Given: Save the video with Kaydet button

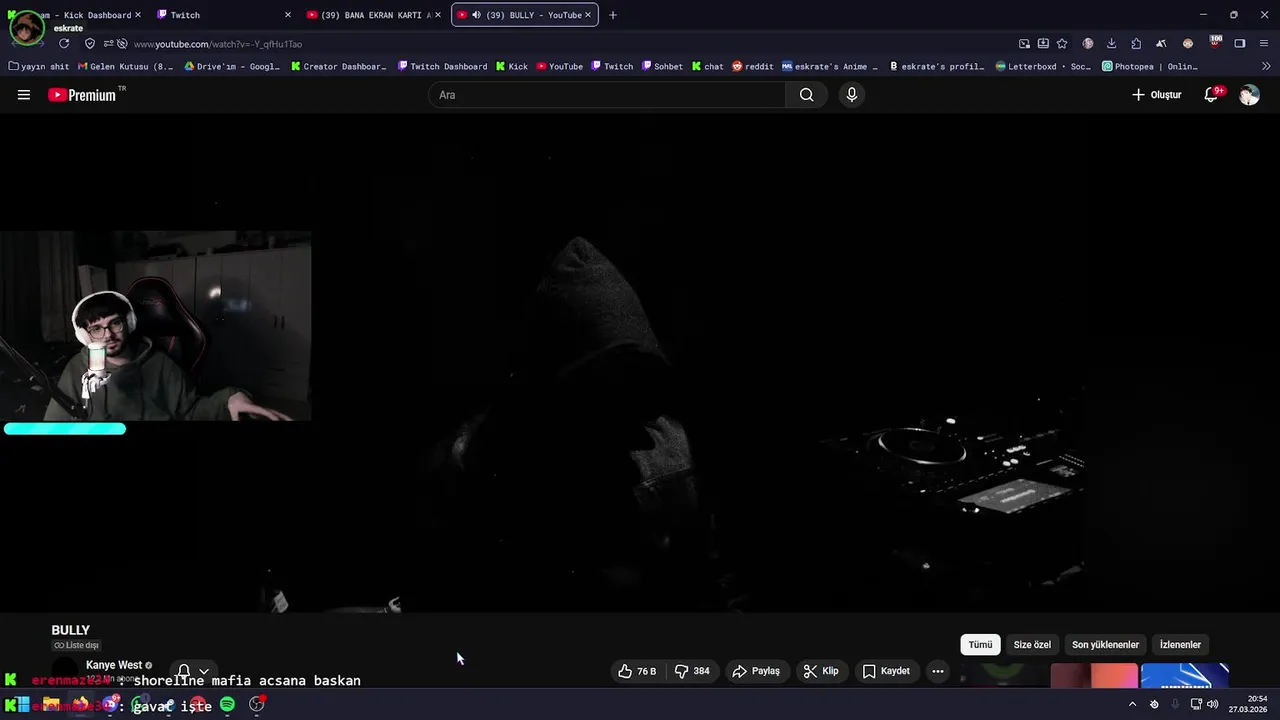Looking at the screenshot, I should tap(886, 671).
